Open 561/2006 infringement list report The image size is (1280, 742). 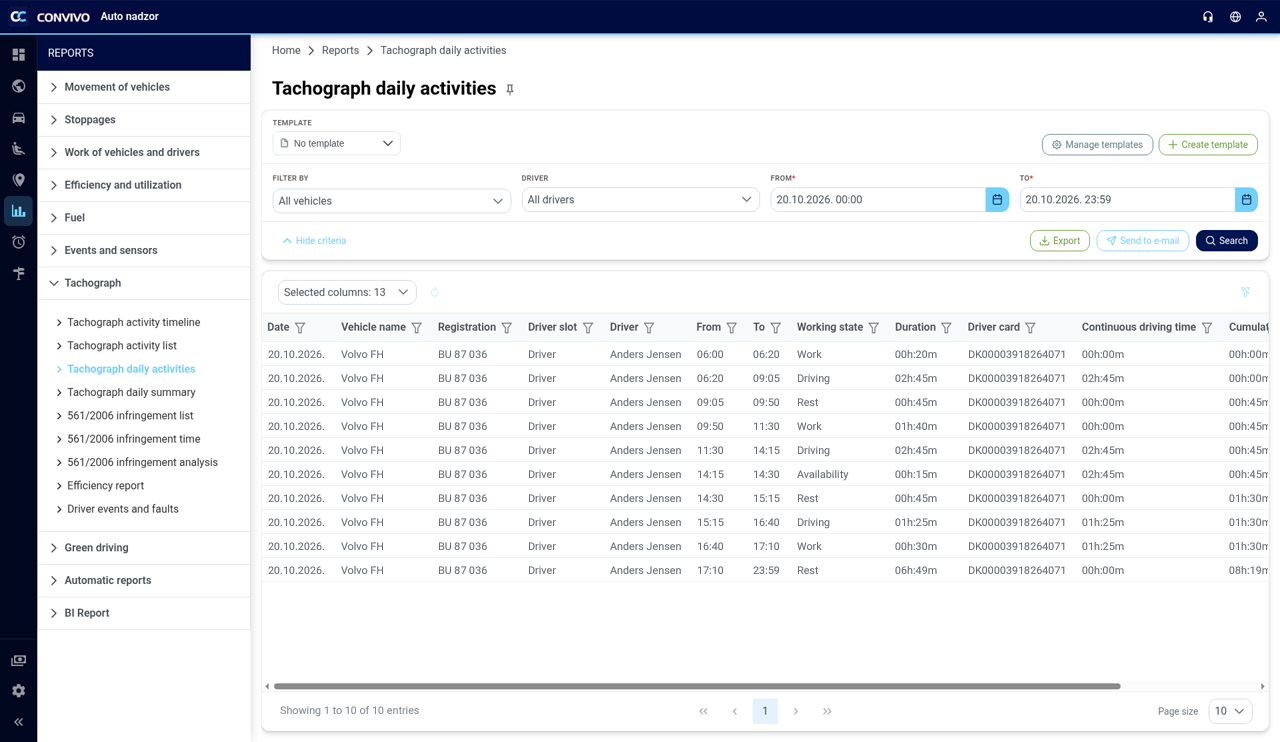click(x=130, y=416)
